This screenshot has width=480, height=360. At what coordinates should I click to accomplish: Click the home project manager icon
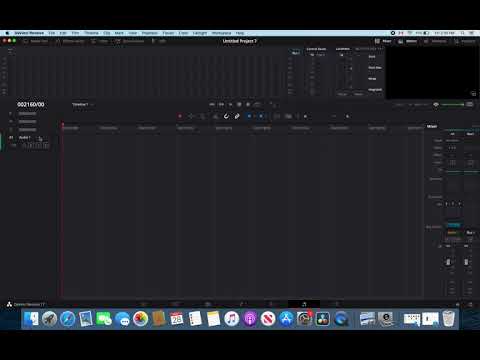click(x=458, y=304)
